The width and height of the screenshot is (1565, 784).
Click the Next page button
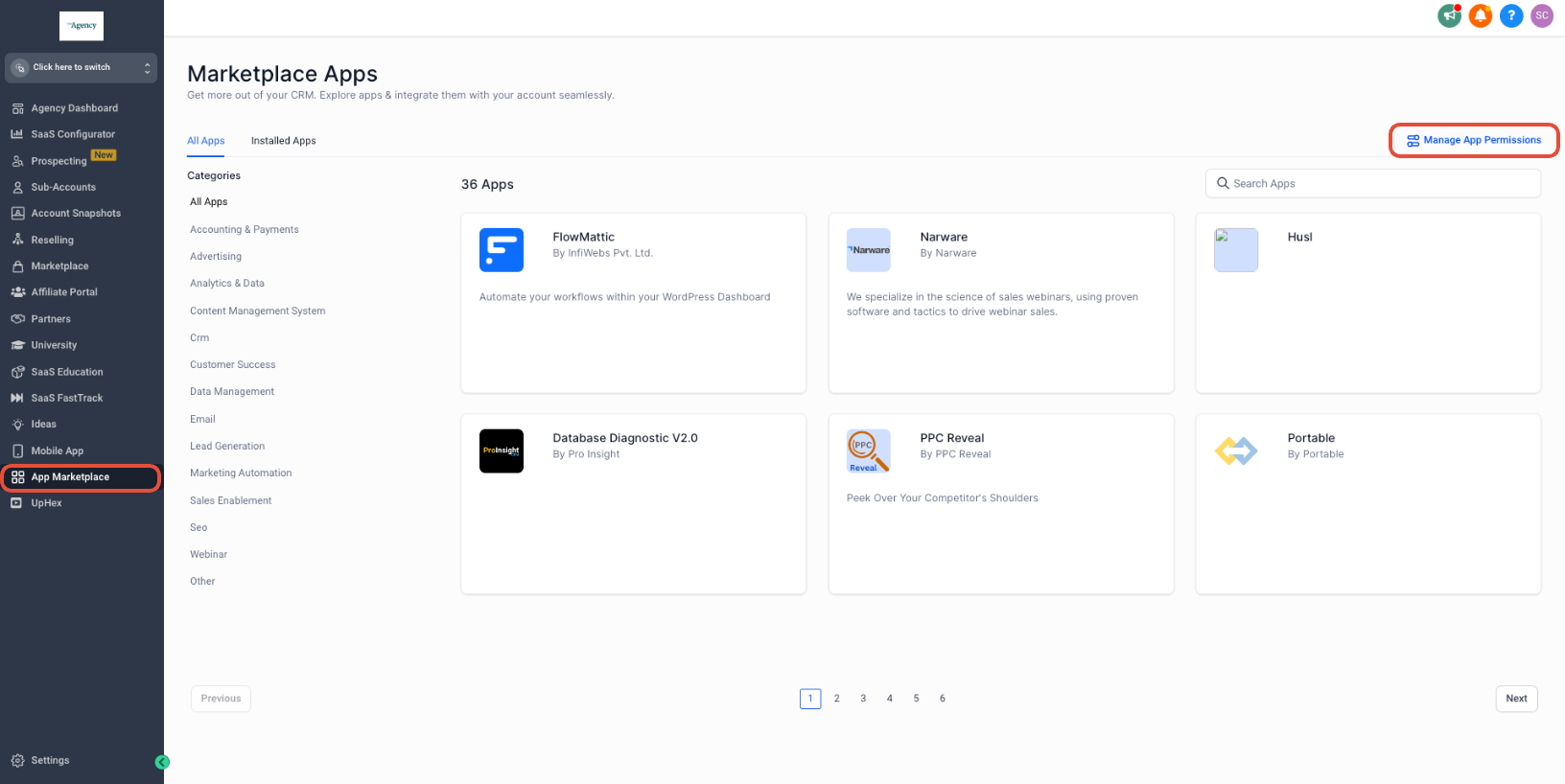click(1516, 699)
